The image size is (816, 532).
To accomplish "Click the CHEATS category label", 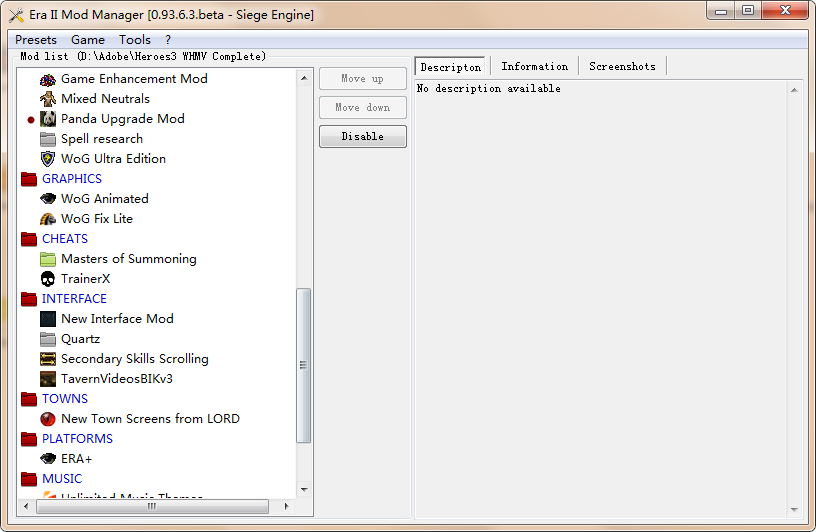I will click(x=65, y=238).
